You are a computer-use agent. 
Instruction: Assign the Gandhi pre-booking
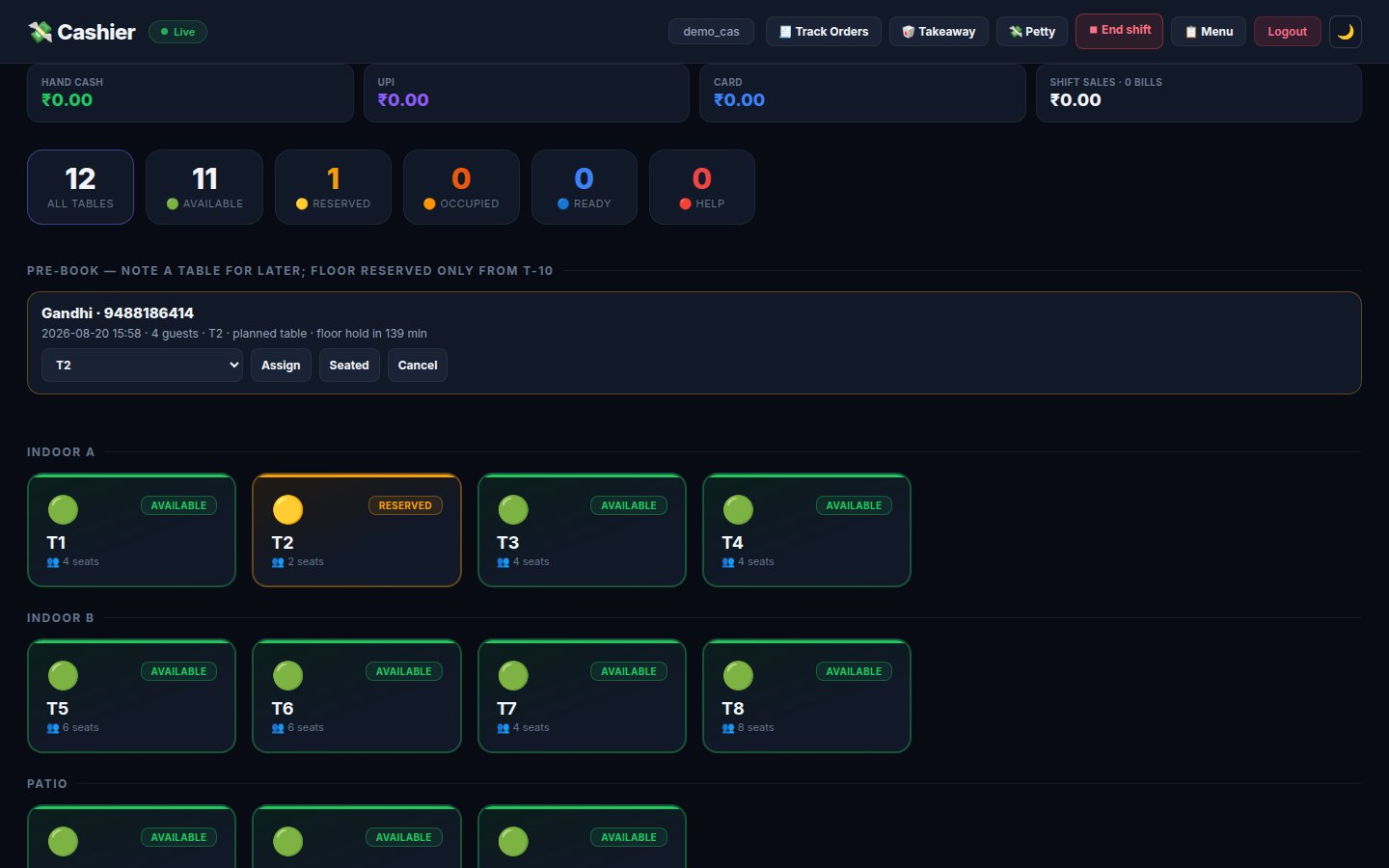click(x=281, y=366)
